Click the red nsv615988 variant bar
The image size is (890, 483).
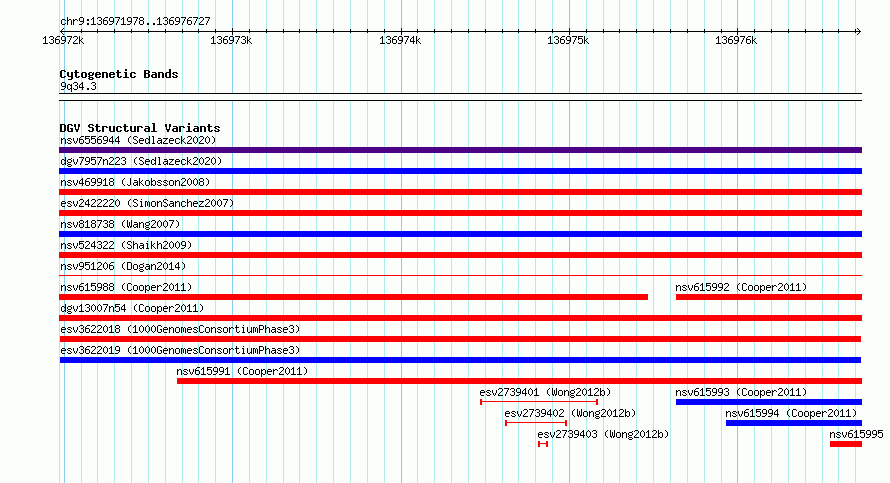354,297
